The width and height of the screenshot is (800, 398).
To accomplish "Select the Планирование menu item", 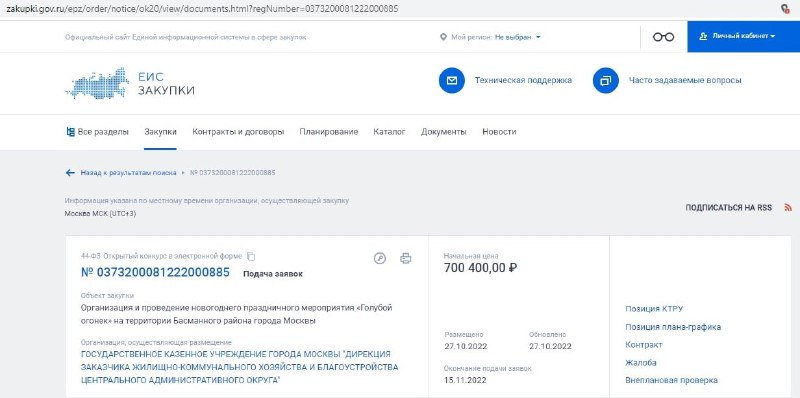I will click(x=329, y=132).
